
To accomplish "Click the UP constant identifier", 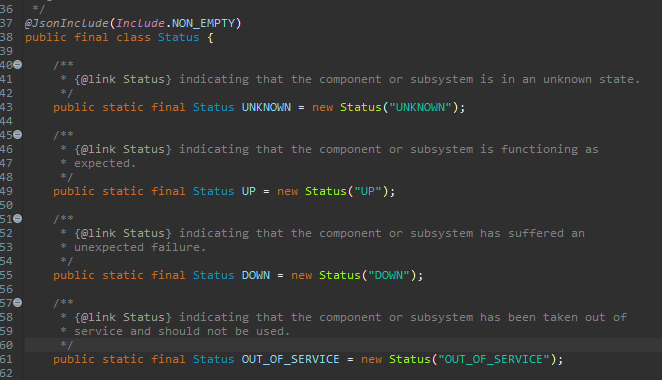I will point(249,191).
